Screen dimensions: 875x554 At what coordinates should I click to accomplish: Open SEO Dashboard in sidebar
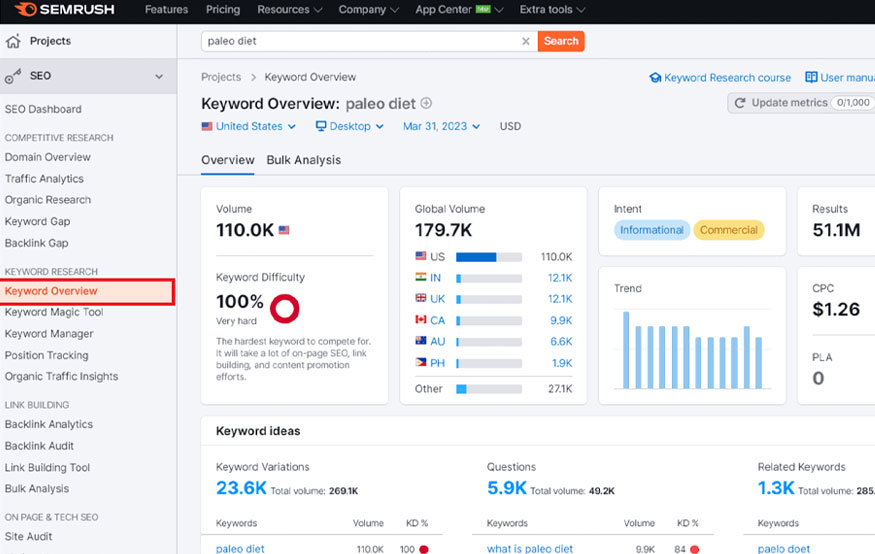(43, 109)
